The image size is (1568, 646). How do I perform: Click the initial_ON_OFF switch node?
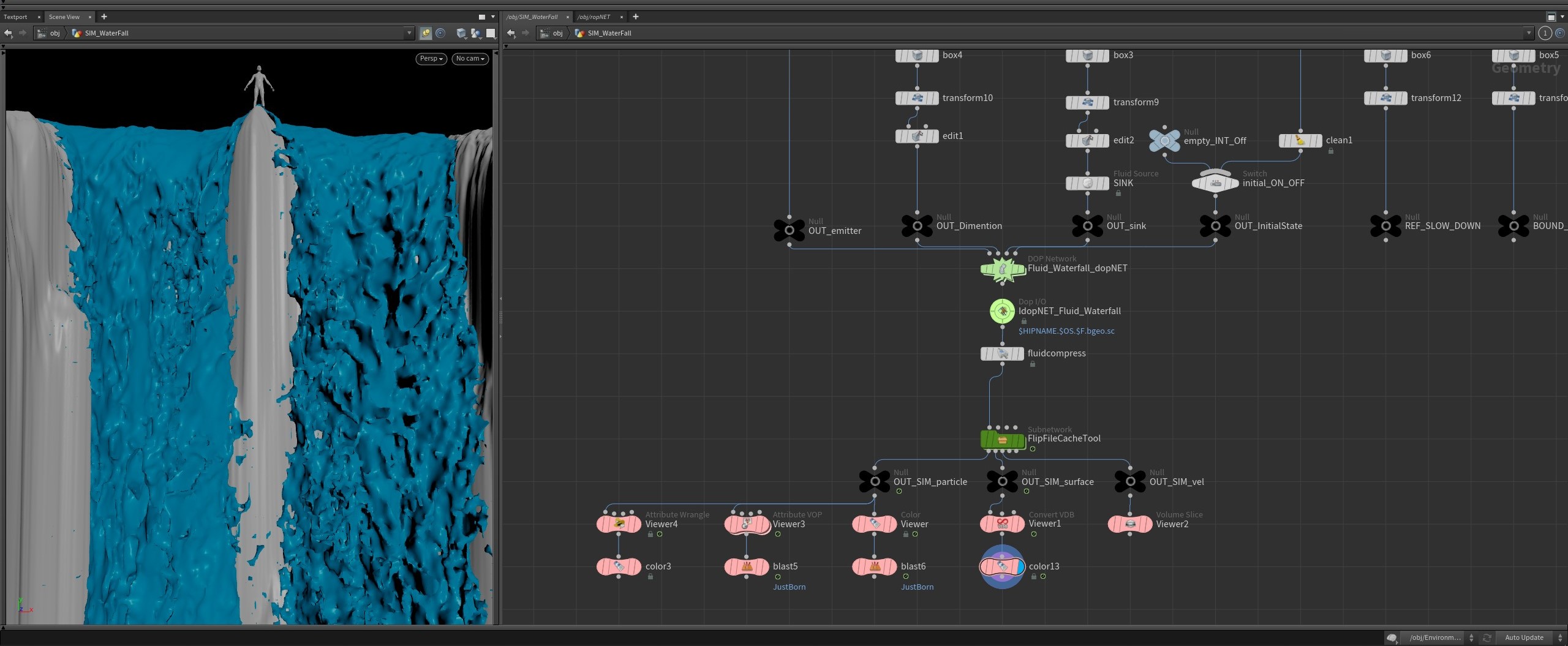1215,183
